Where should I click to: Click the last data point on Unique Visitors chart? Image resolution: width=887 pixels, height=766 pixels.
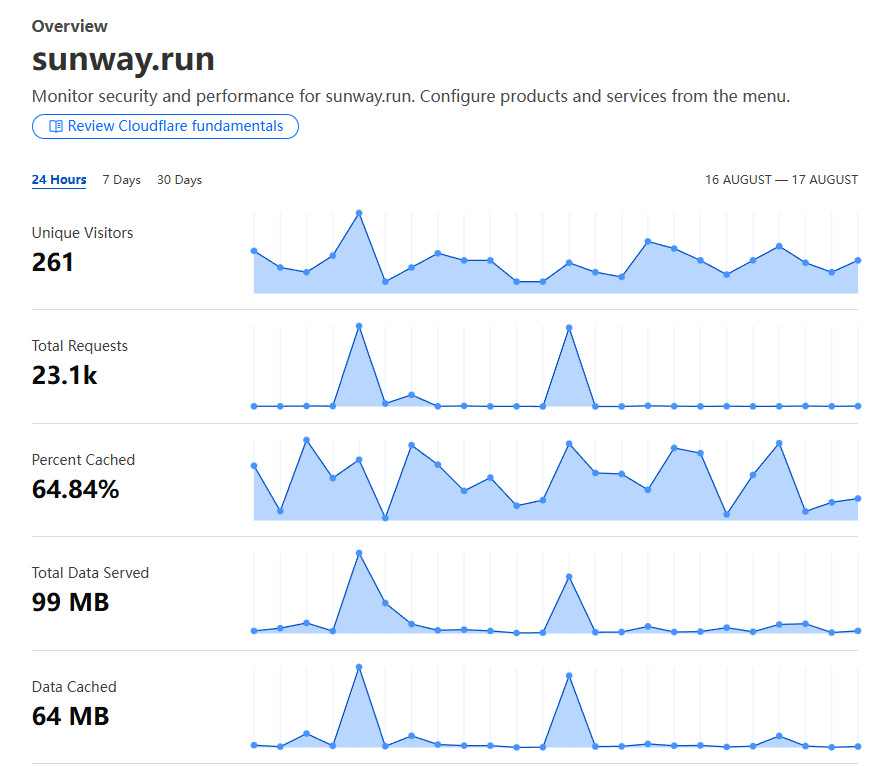pos(857,262)
